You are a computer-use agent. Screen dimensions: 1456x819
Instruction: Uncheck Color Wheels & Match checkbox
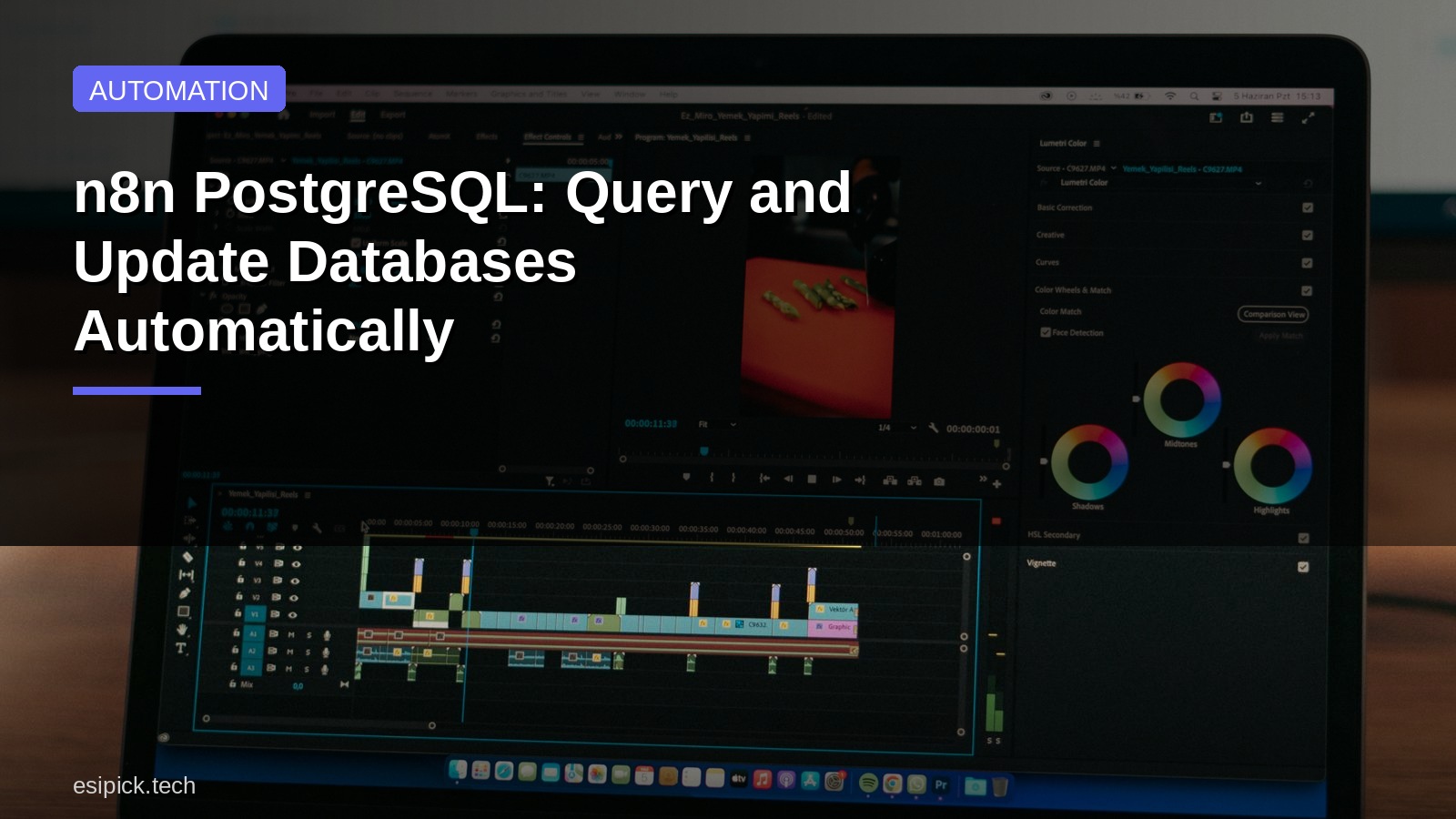(1307, 291)
